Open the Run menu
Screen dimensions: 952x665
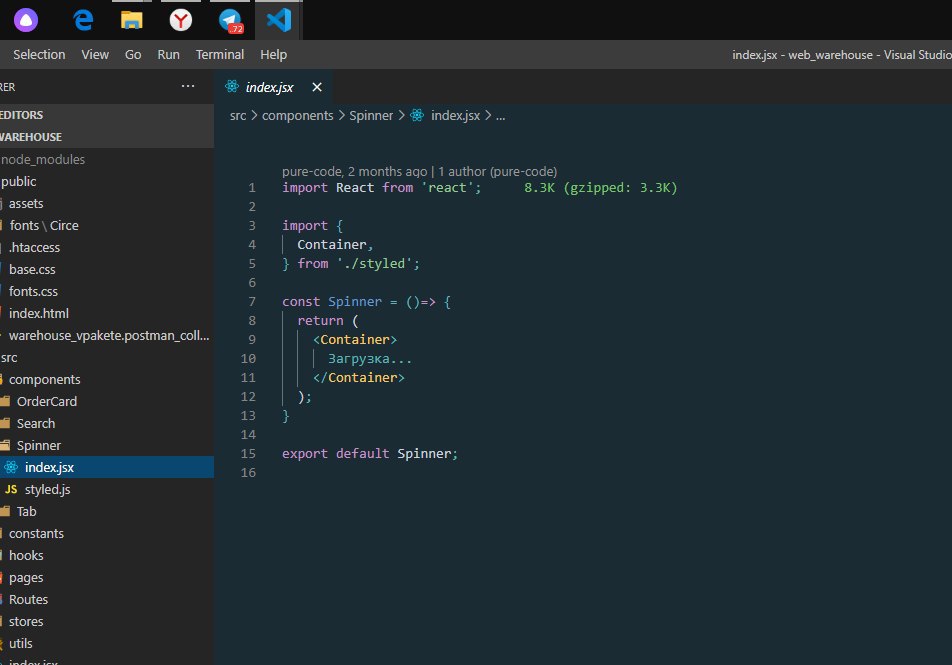coord(168,55)
